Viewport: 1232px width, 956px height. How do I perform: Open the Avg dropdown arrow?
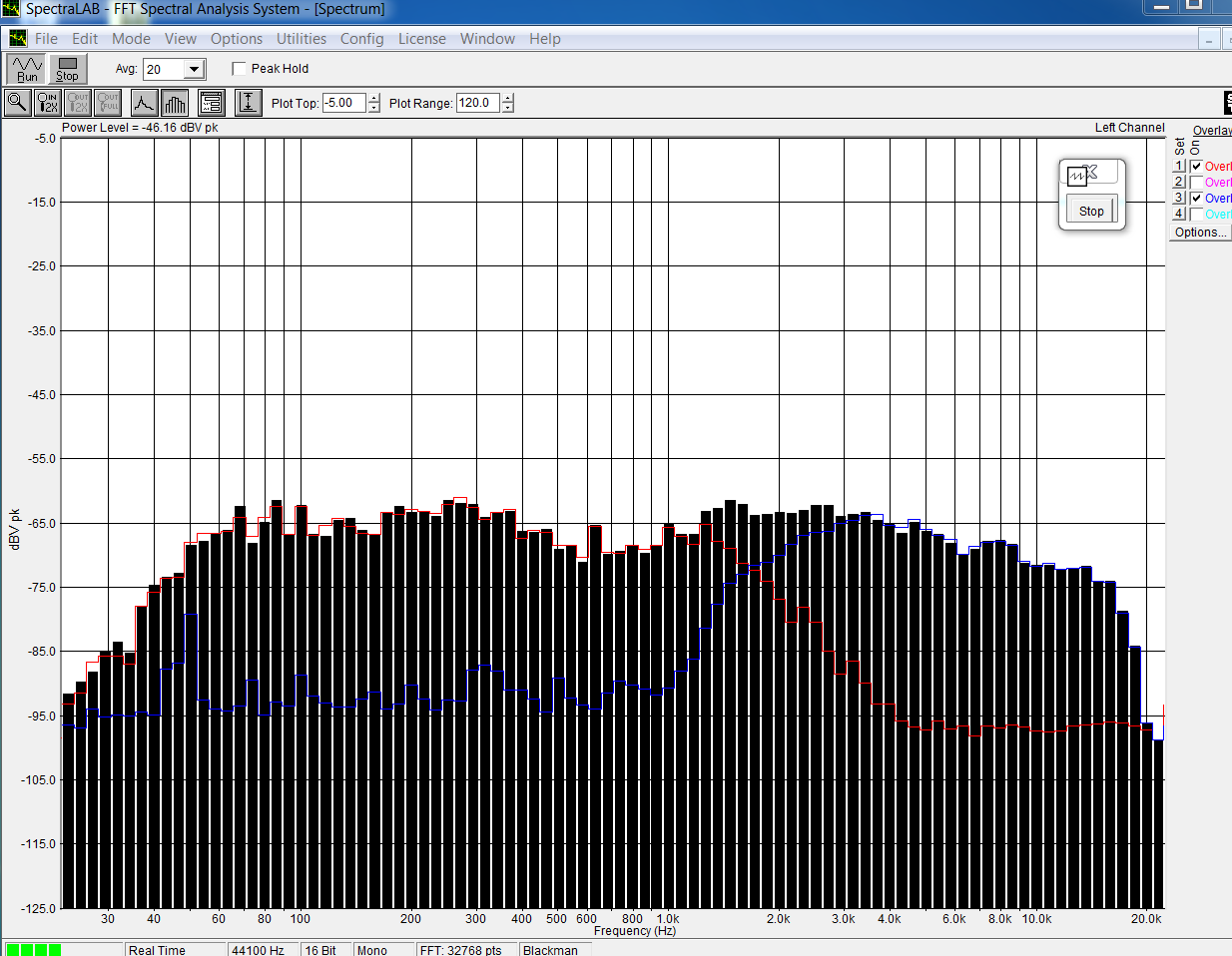pyautogui.click(x=195, y=69)
